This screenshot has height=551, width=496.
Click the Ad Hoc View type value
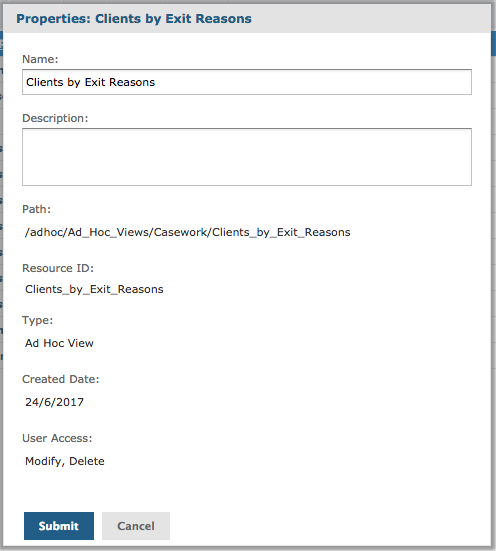pyautogui.click(x=59, y=343)
